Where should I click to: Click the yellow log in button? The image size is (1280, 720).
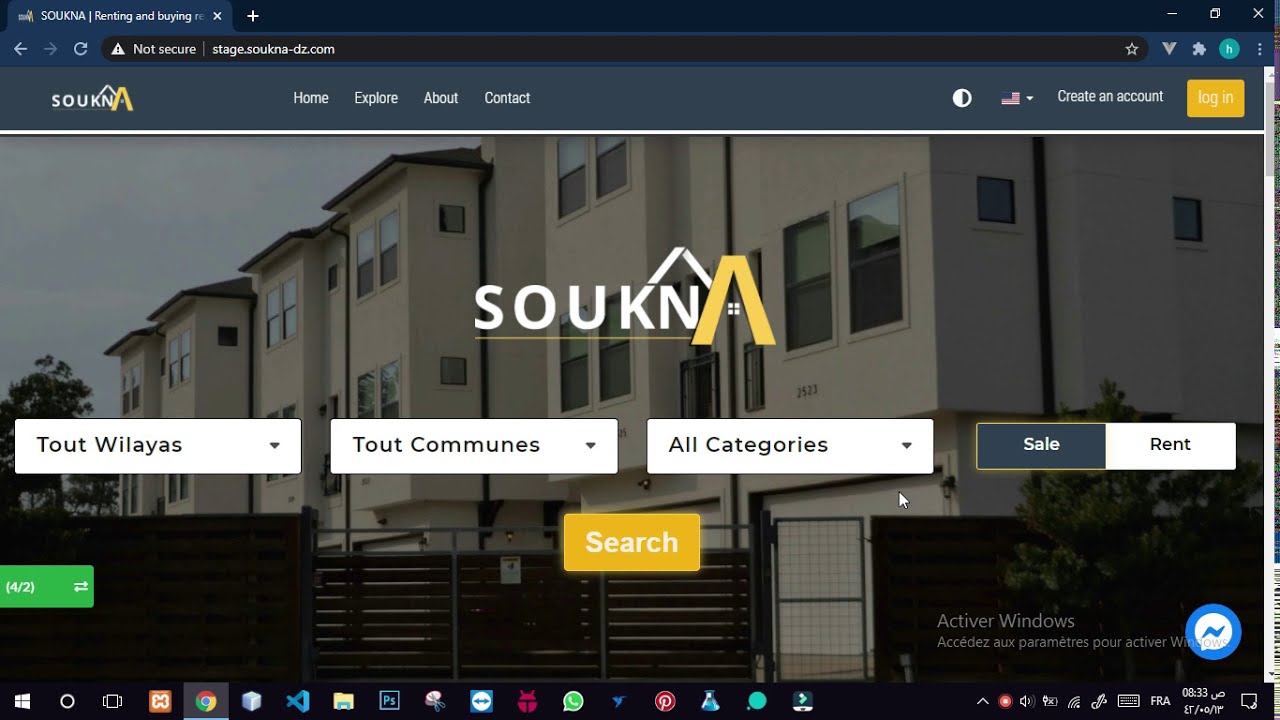[x=1215, y=98]
